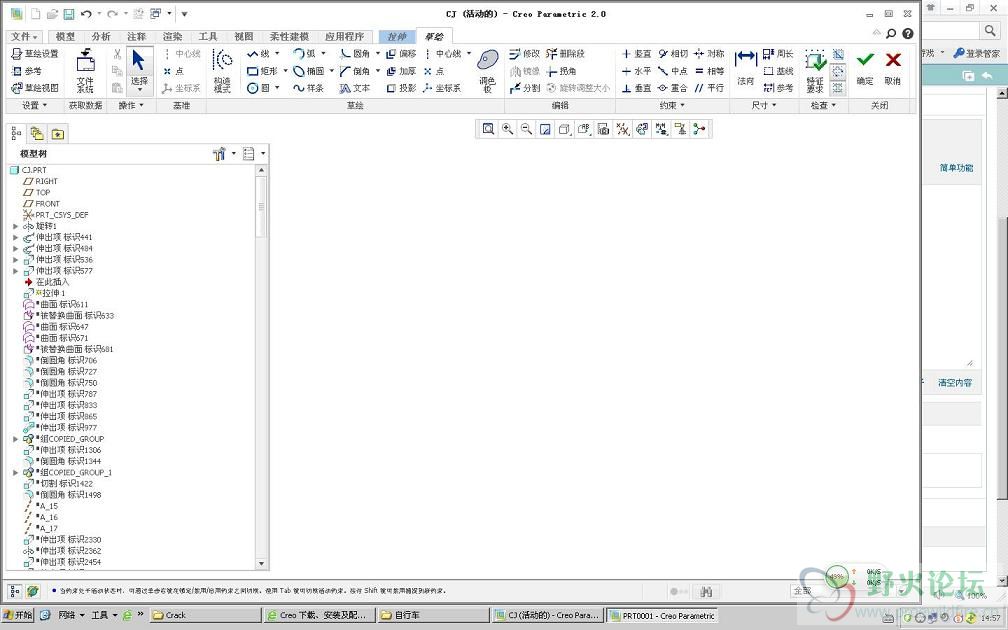Switch to the 分析 ribbon tab
This screenshot has height=630, width=1008.
coord(101,37)
